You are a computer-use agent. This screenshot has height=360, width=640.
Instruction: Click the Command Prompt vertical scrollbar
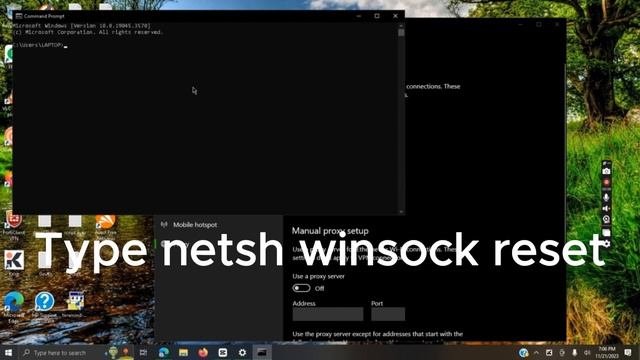401,118
